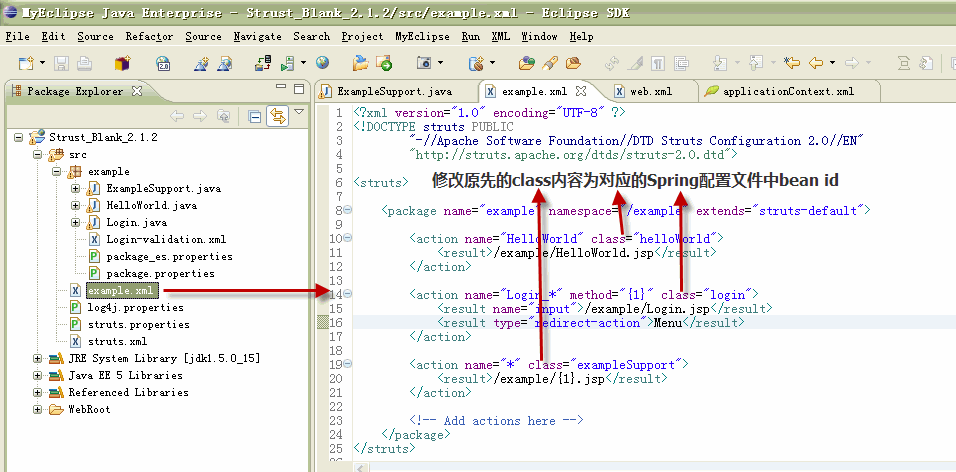The height and width of the screenshot is (472, 956).
Task: Switch to the ExampleSupport.java editor tab
Action: pos(395,91)
